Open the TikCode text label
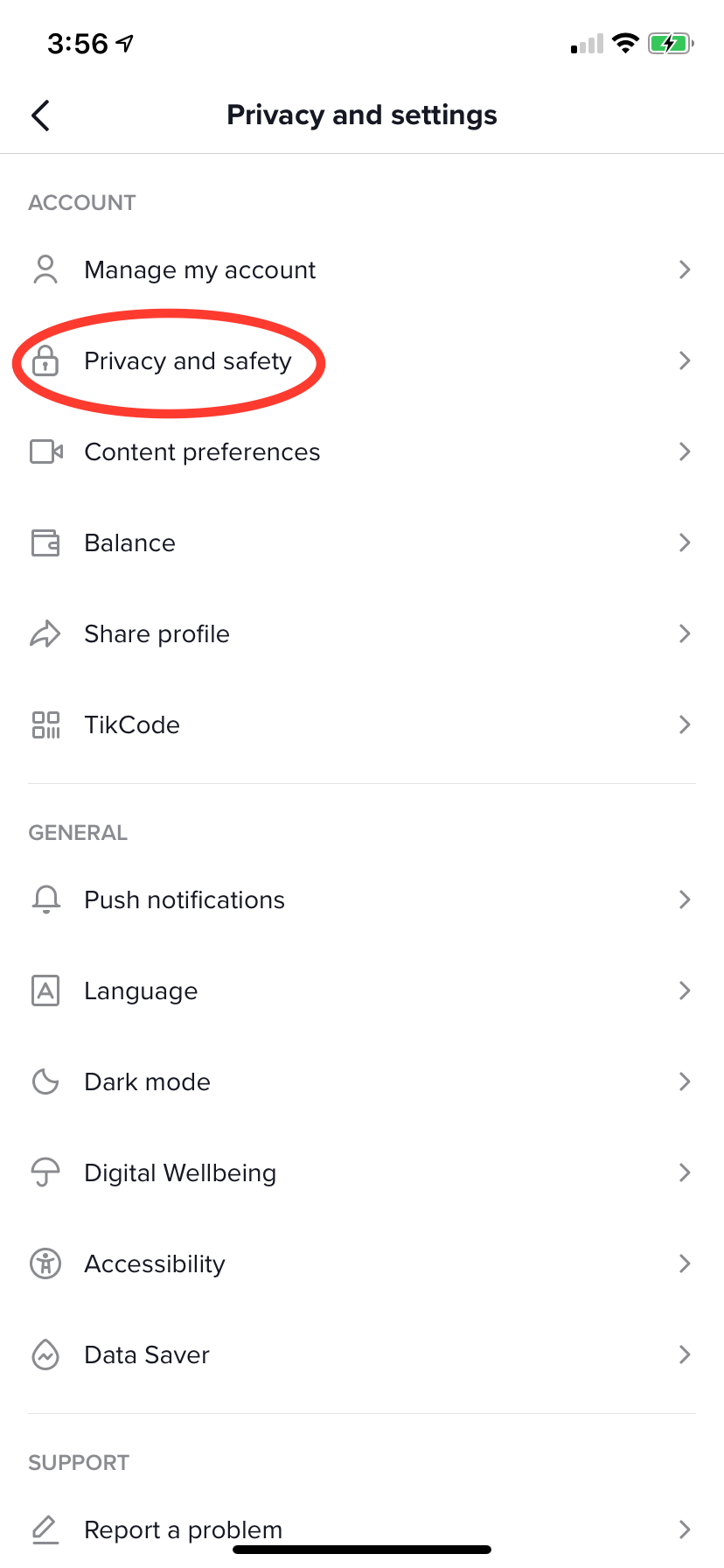 (x=132, y=724)
